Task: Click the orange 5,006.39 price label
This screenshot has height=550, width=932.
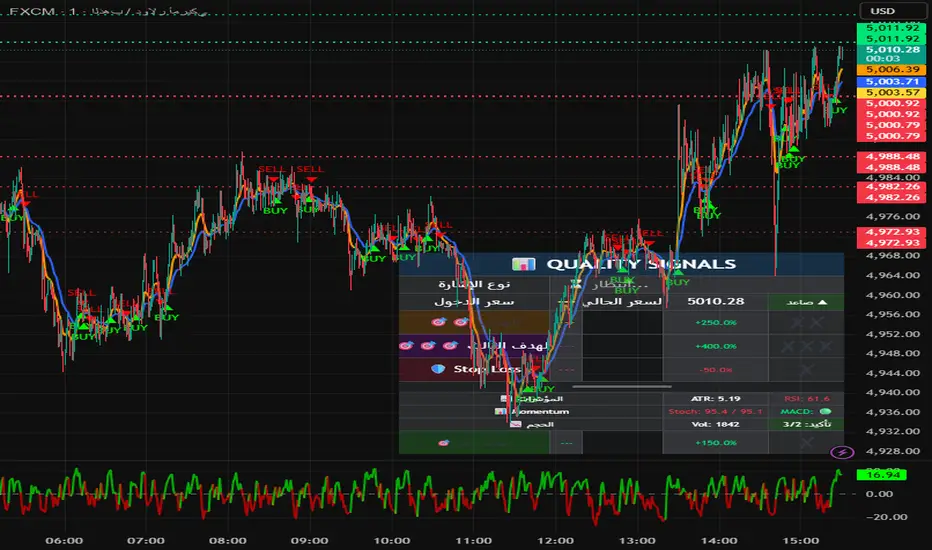Action: pyautogui.click(x=890, y=70)
